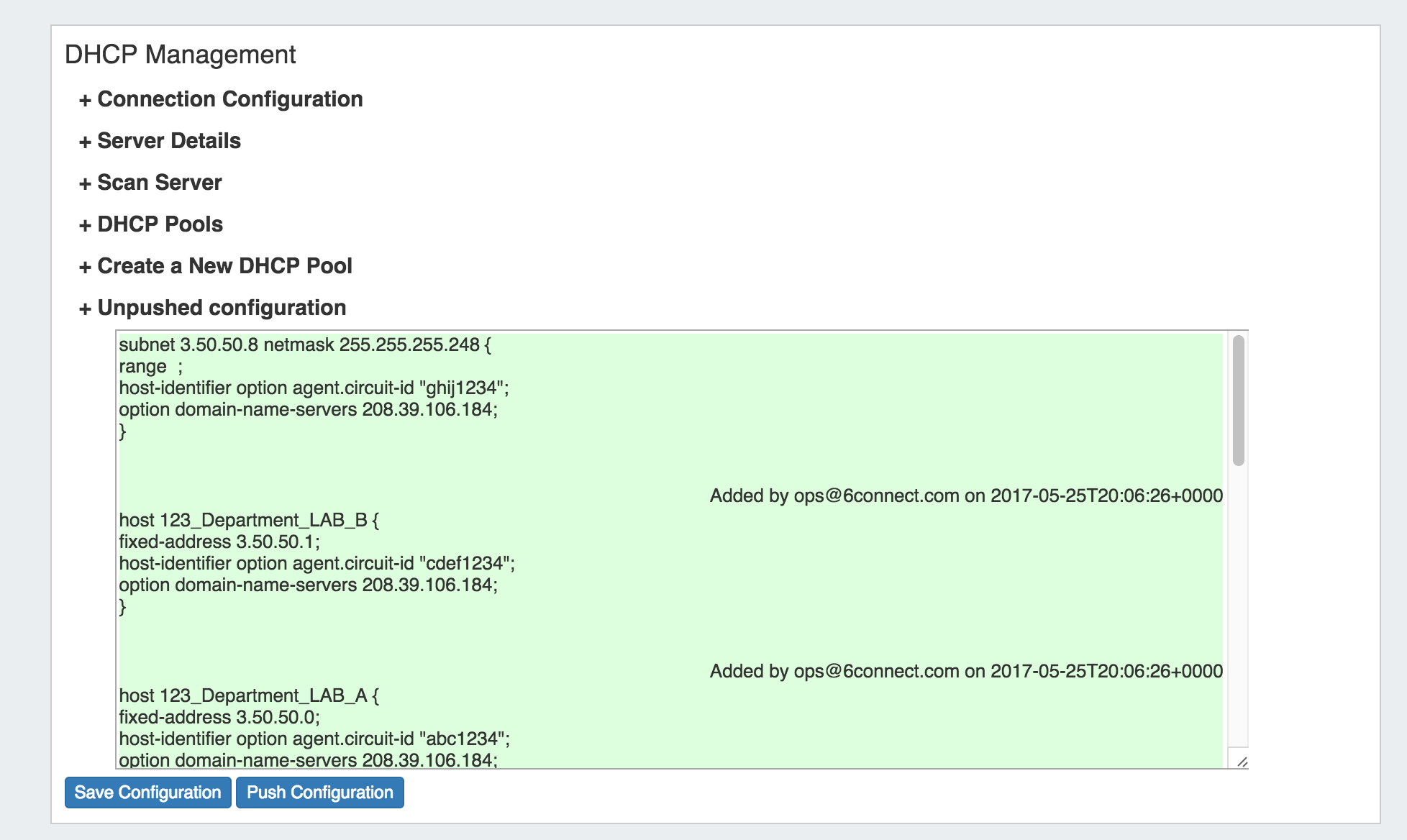This screenshot has width=1407, height=840.
Task: Click the fixed-address 3.50.50.0 line
Action: coord(219,717)
